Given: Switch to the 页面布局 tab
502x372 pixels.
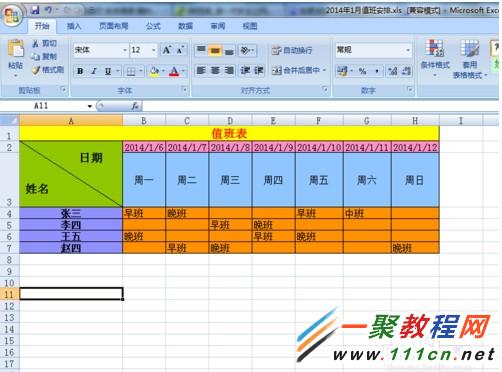Looking at the screenshot, I should (114, 26).
